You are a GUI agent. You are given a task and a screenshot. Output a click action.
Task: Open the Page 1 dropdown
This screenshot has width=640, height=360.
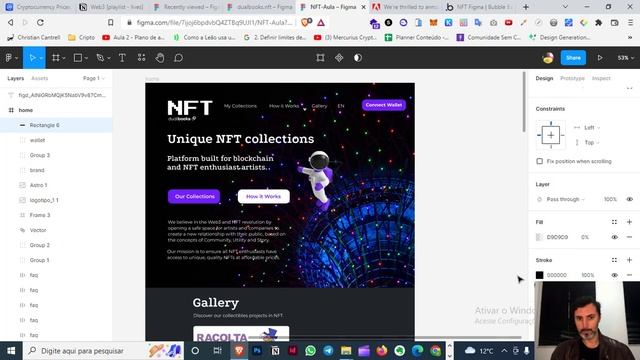pos(93,78)
